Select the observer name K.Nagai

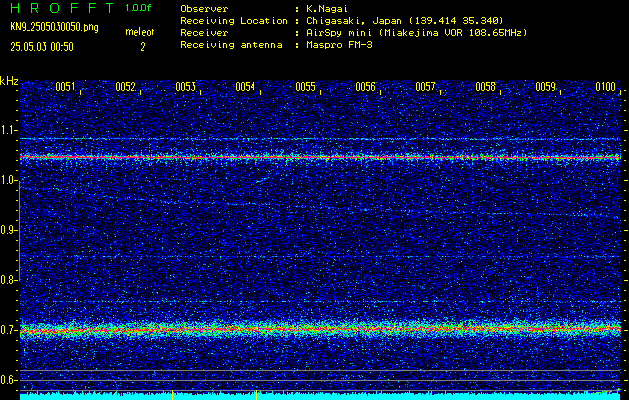[x=327, y=8]
